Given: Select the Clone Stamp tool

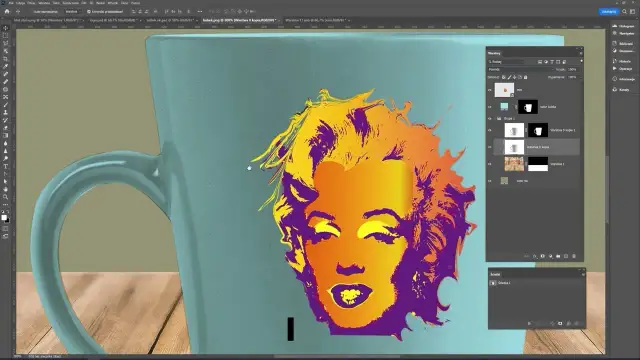Looking at the screenshot, I should [5, 112].
